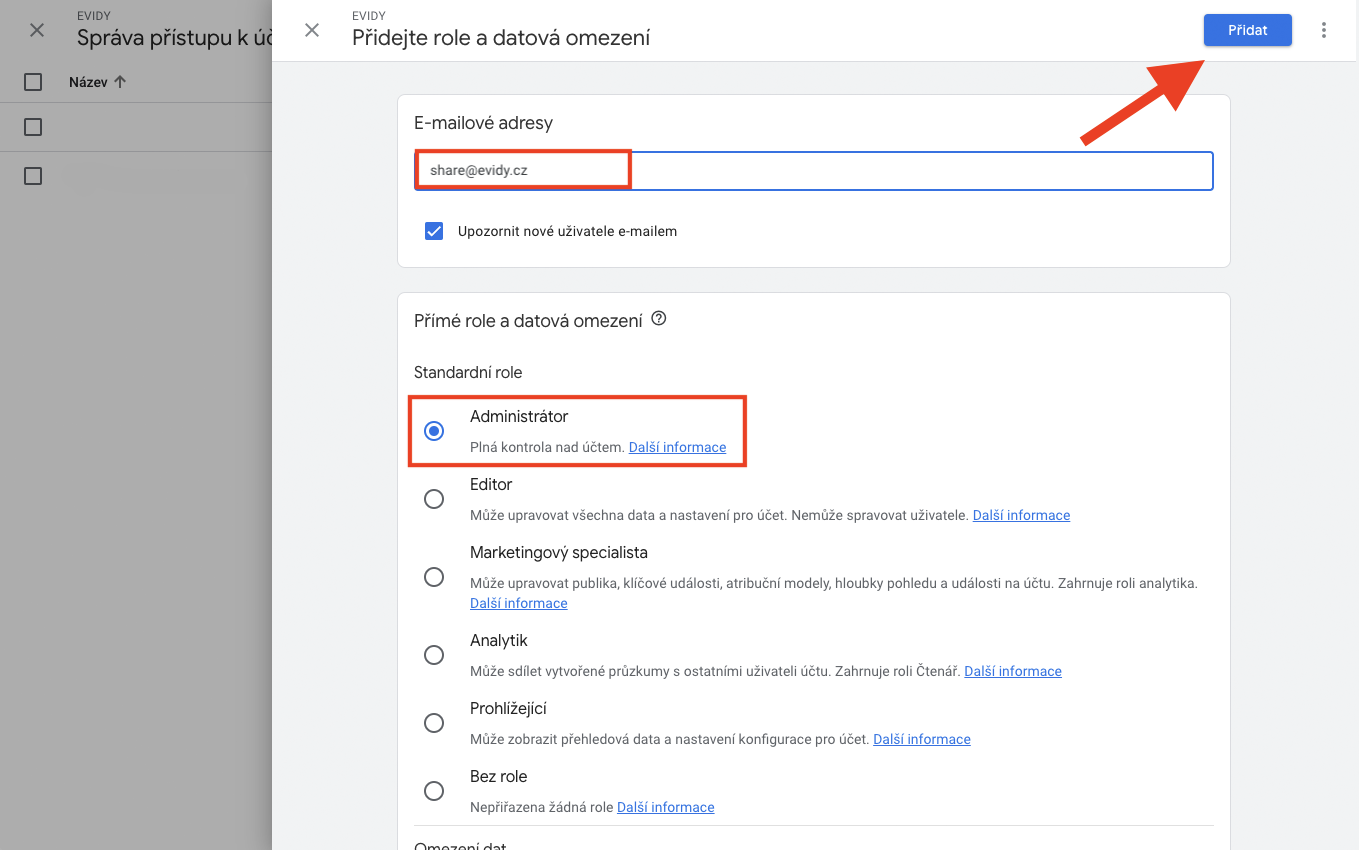Choose the 'Marketingový specialista' role
1359x850 pixels.
point(434,577)
